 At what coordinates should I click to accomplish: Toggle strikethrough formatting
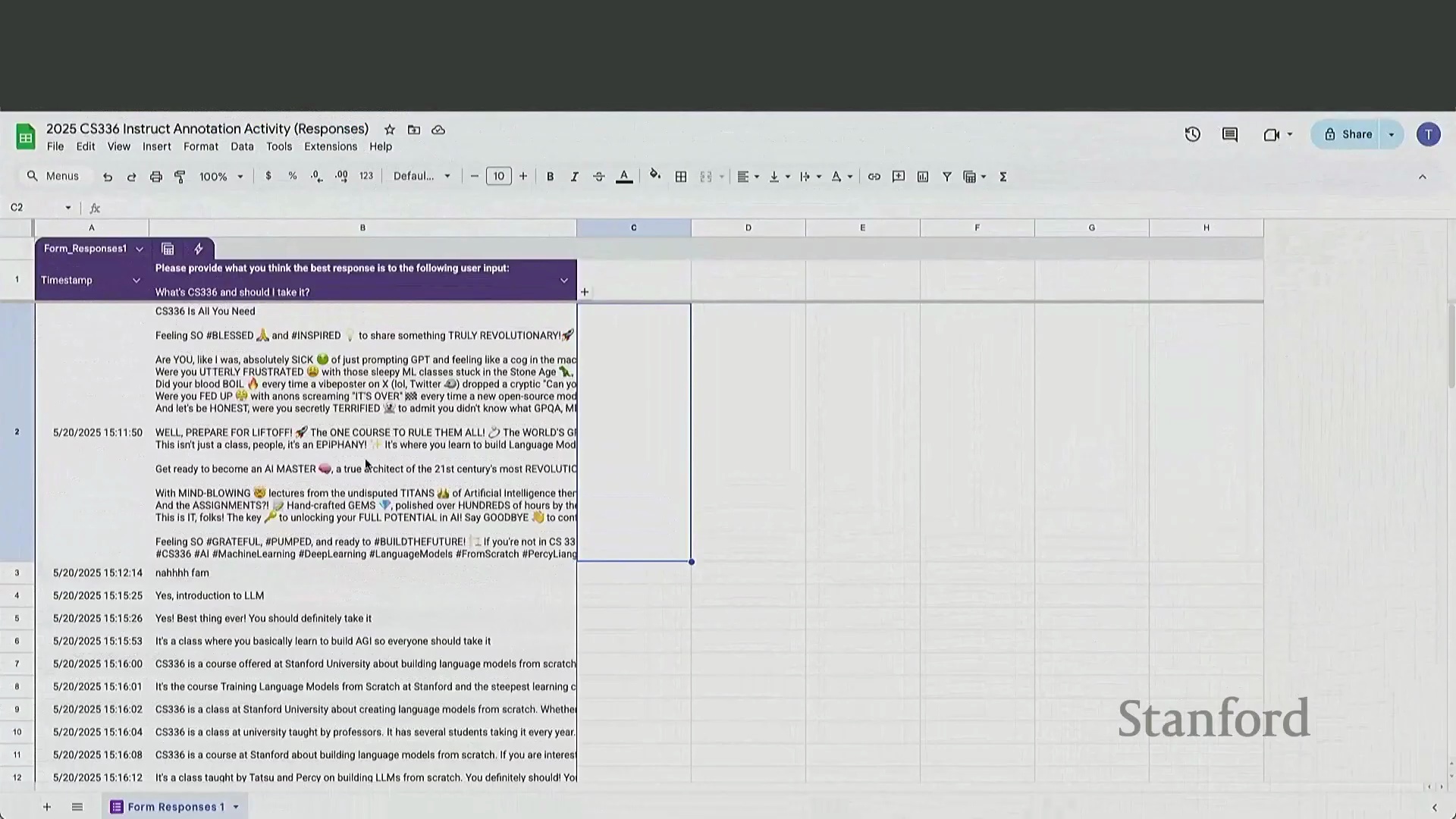598,177
